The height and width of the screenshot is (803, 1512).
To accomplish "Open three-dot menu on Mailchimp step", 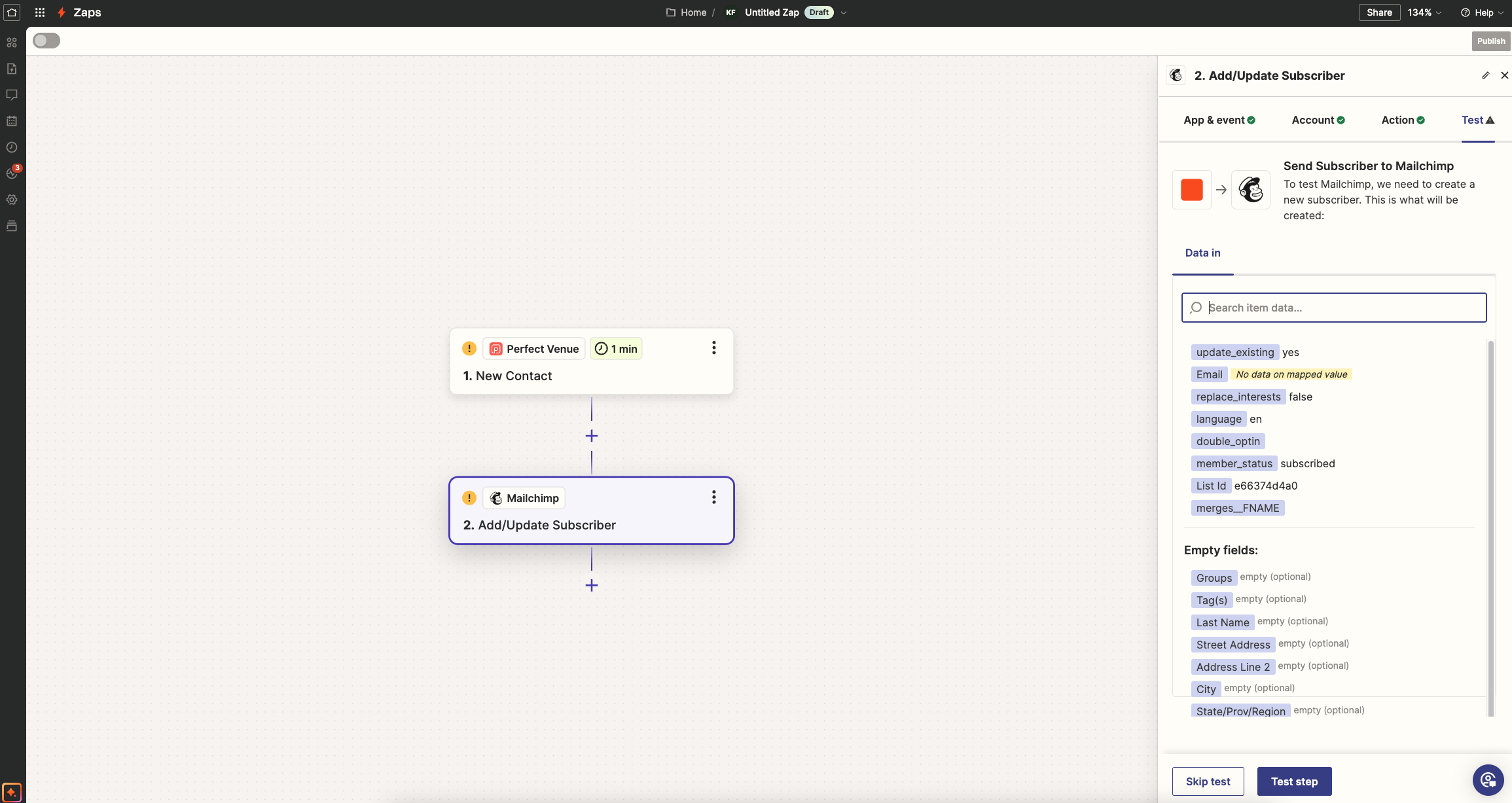I will coord(713,497).
